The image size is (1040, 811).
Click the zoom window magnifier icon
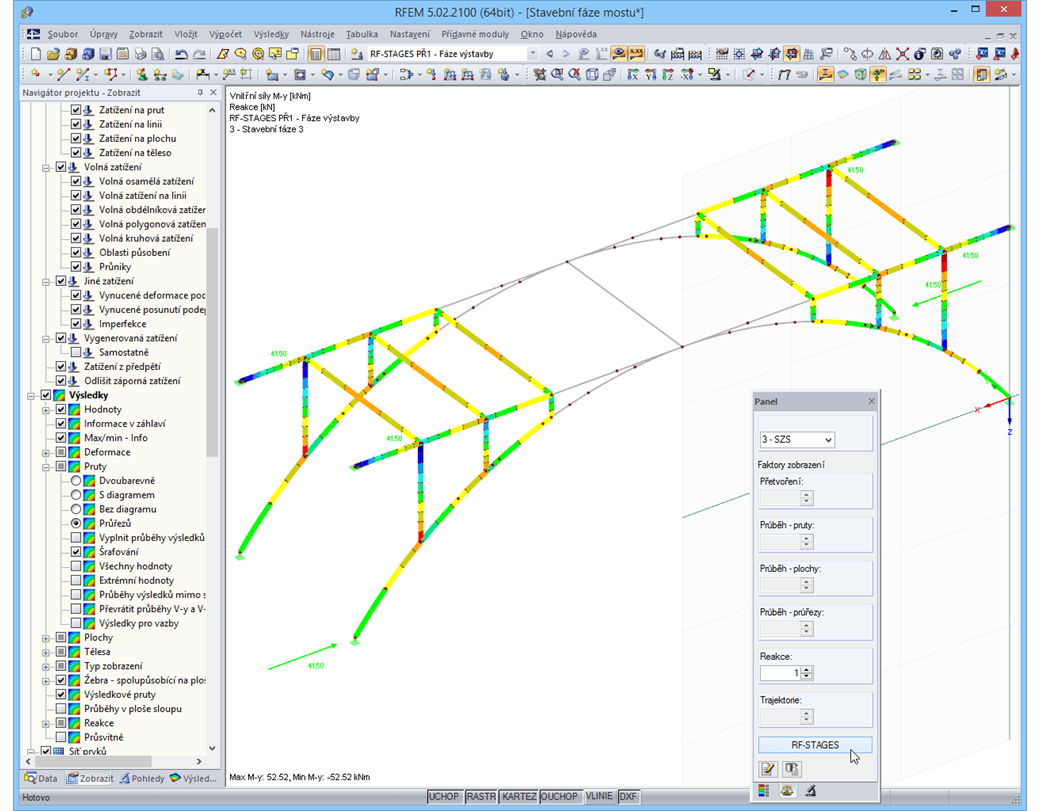[557, 74]
